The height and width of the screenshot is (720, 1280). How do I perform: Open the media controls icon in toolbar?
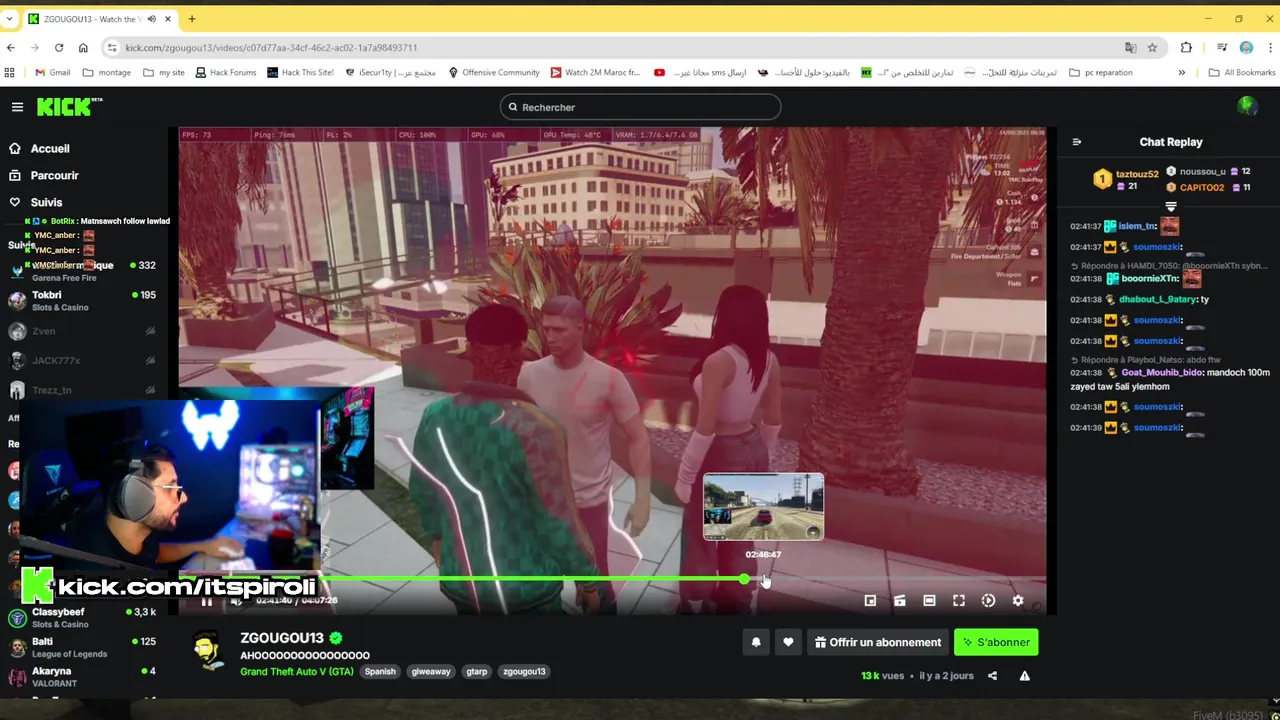1222,47
